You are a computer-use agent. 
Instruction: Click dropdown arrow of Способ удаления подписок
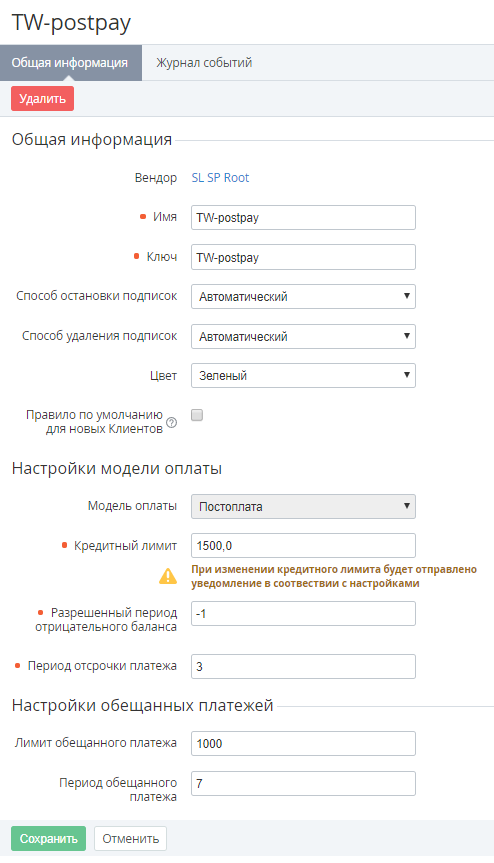407,336
